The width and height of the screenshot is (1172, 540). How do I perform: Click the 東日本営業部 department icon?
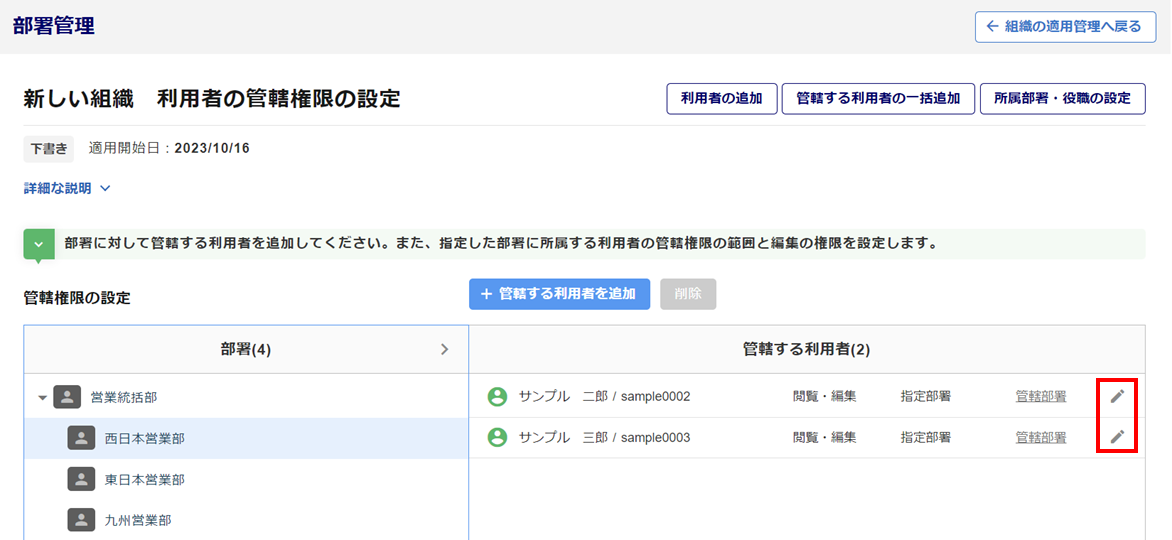tap(81, 479)
